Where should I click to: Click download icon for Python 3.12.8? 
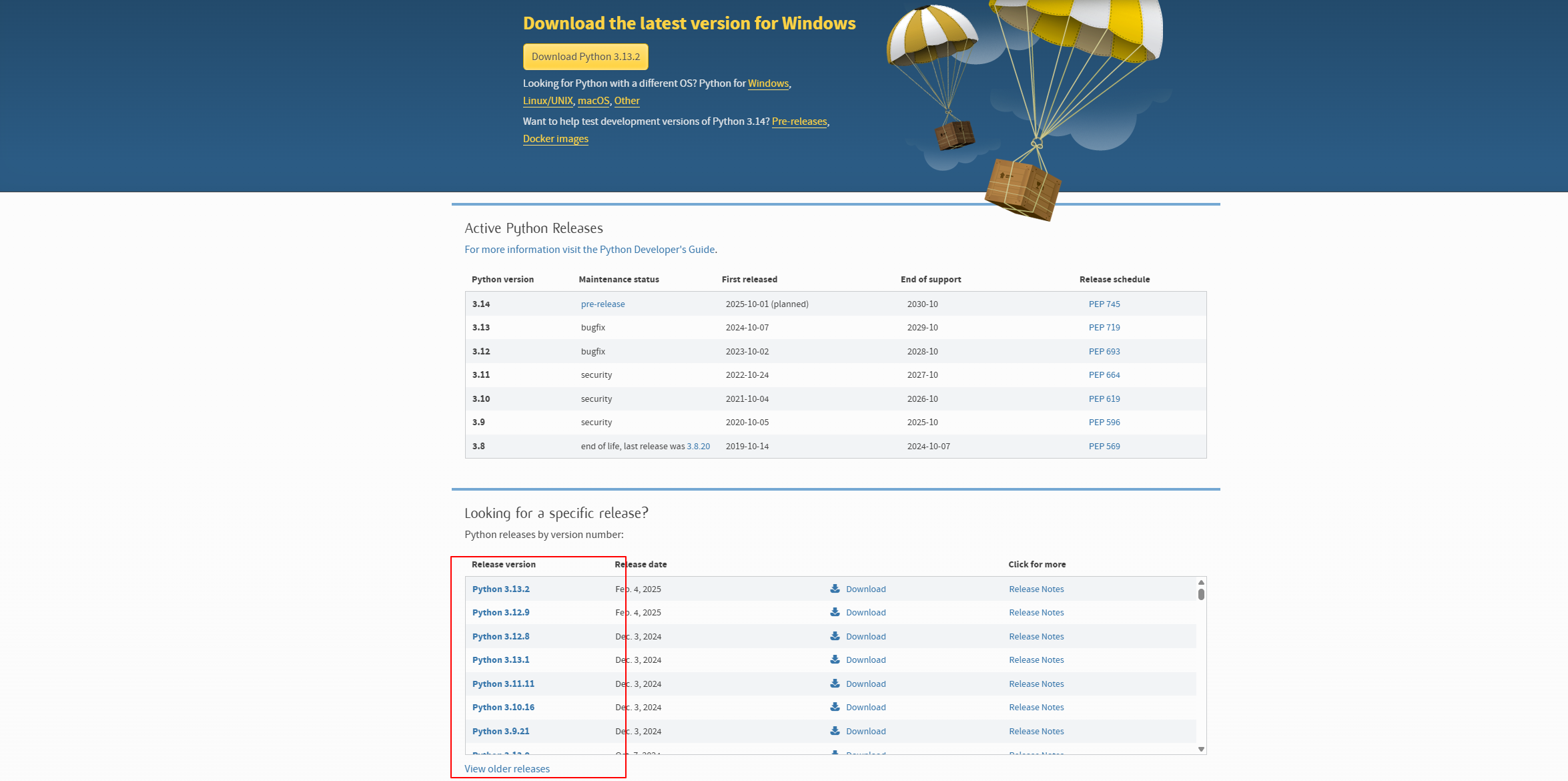coord(835,636)
